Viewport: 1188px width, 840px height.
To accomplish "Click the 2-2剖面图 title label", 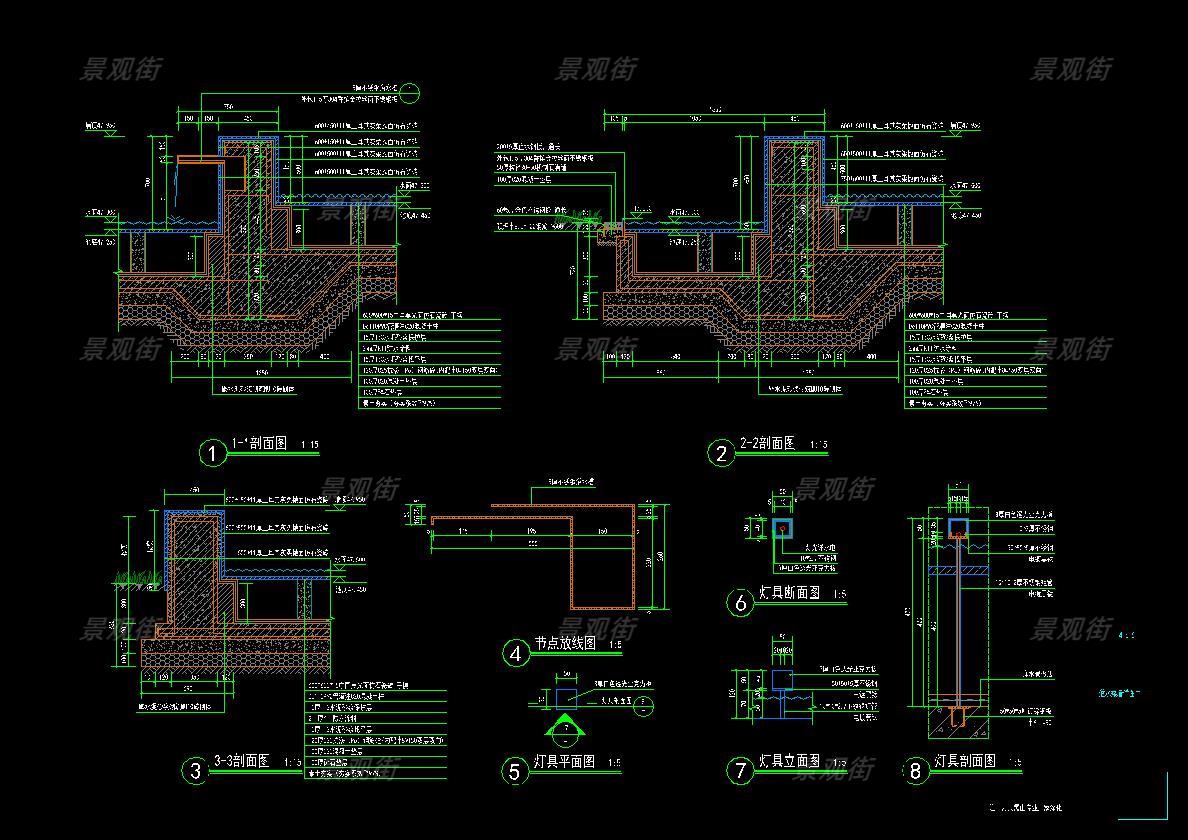I will pos(767,443).
